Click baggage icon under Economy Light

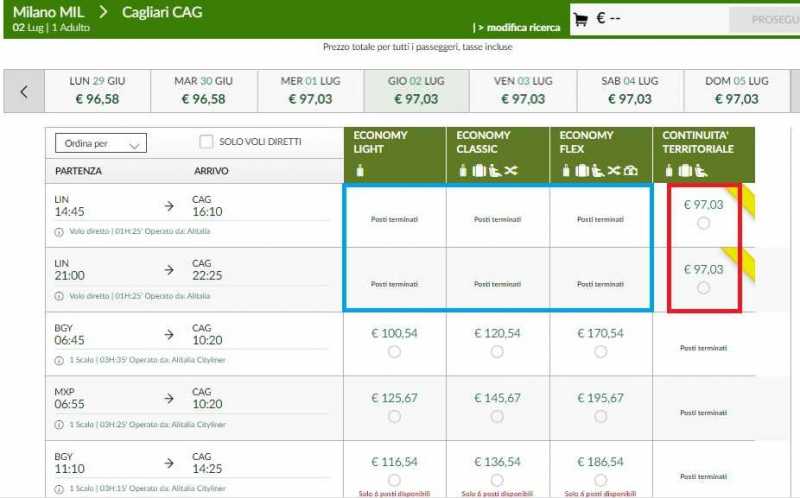[360, 170]
